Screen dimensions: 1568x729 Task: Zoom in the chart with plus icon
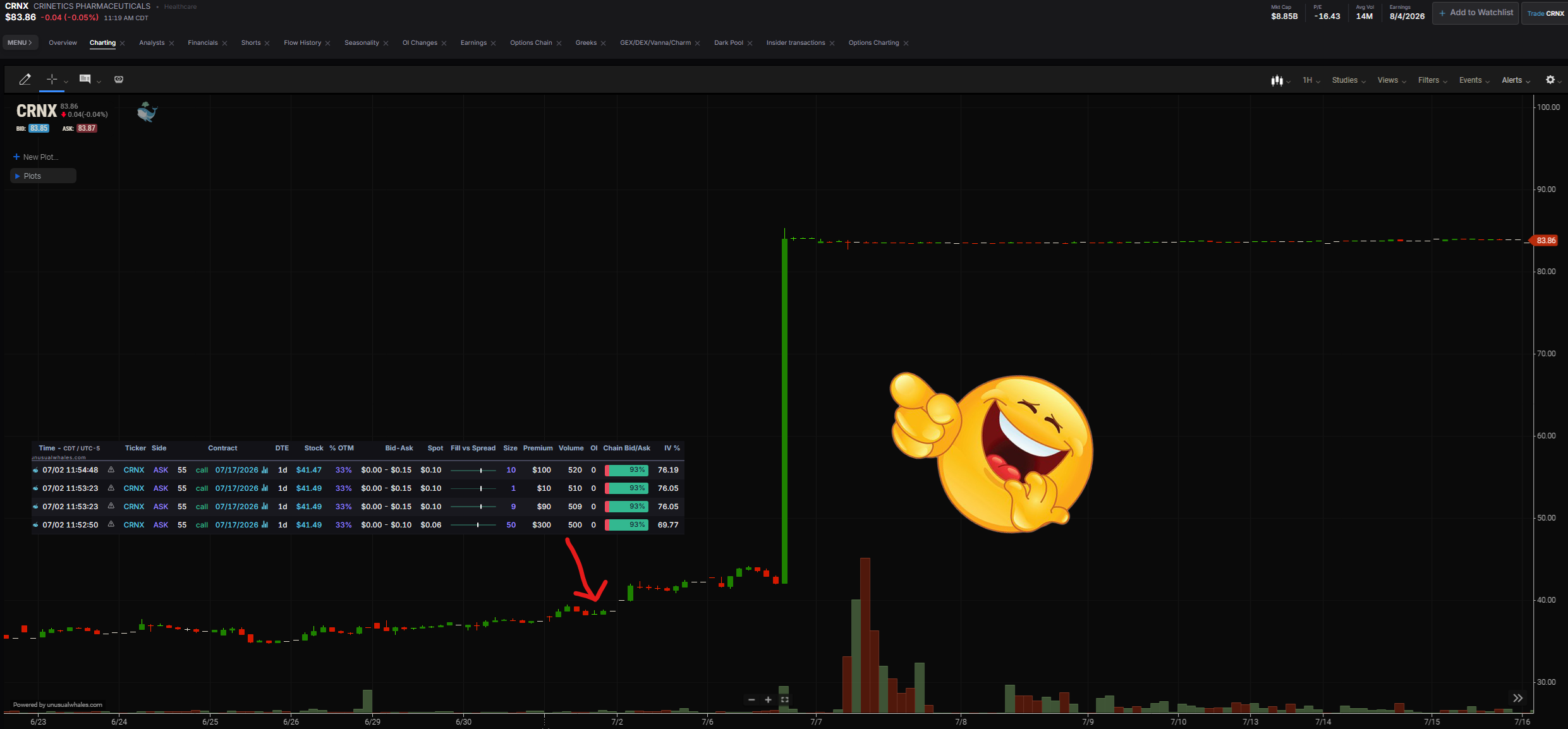768,699
